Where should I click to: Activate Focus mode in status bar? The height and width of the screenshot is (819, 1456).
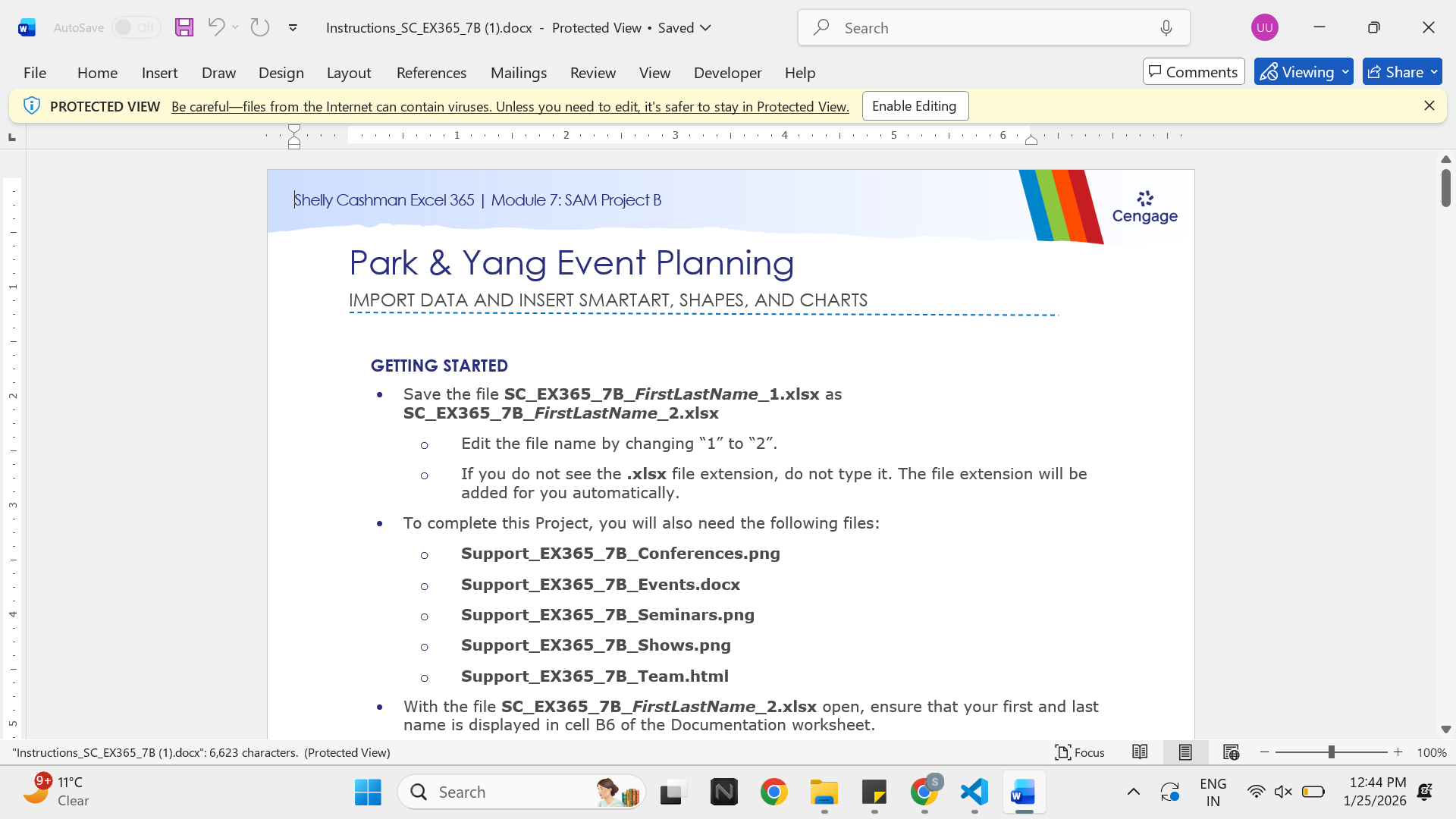[x=1080, y=752]
